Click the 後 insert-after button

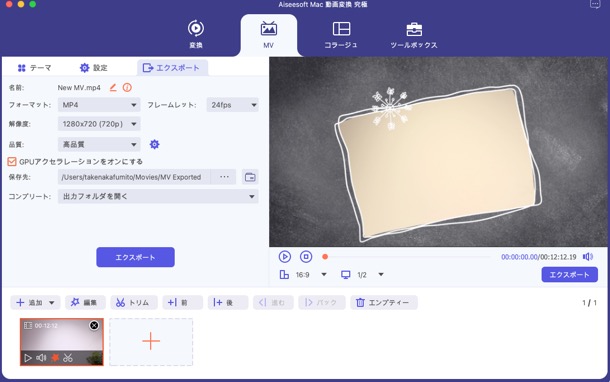228,302
